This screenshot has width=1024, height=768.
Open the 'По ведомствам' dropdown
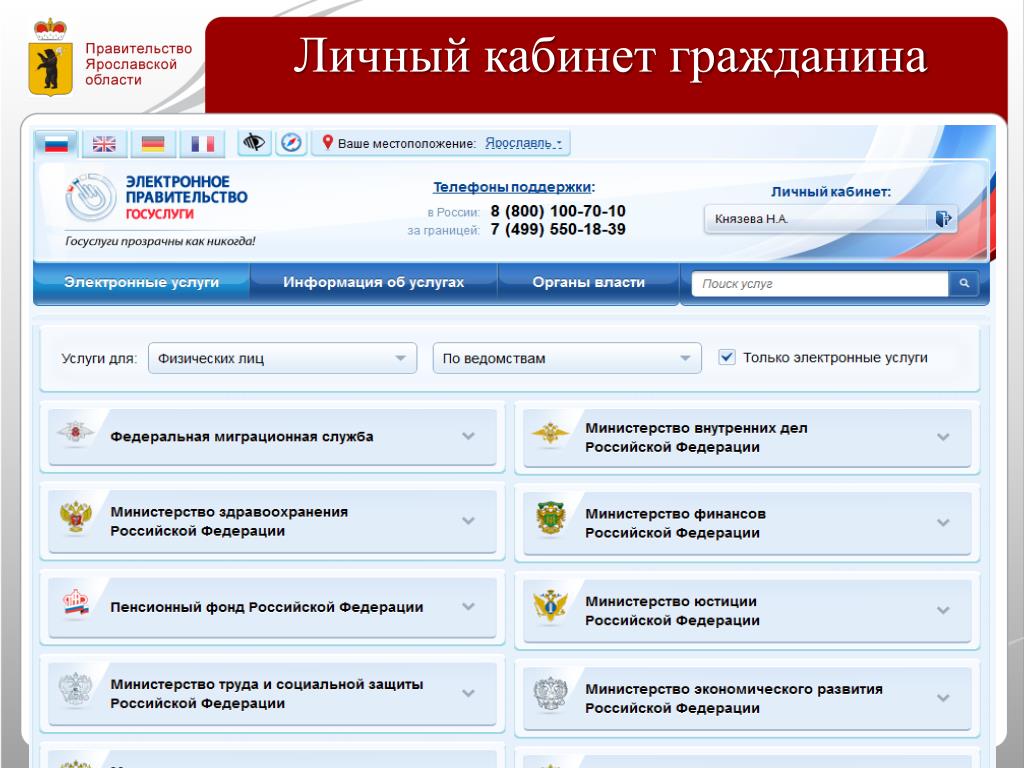click(567, 359)
